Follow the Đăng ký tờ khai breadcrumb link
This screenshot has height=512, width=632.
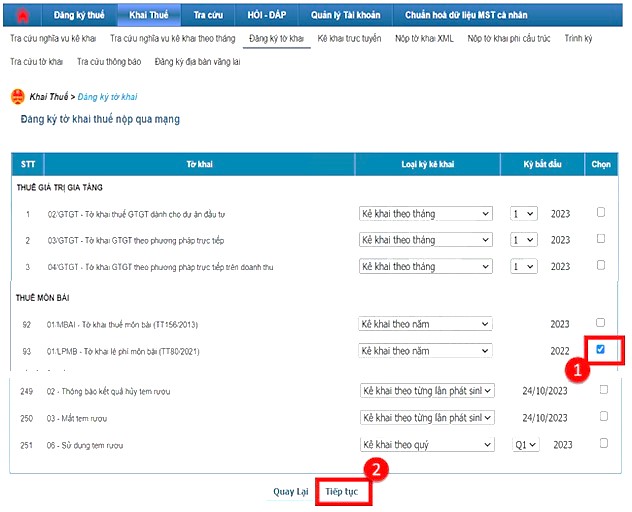click(x=107, y=97)
